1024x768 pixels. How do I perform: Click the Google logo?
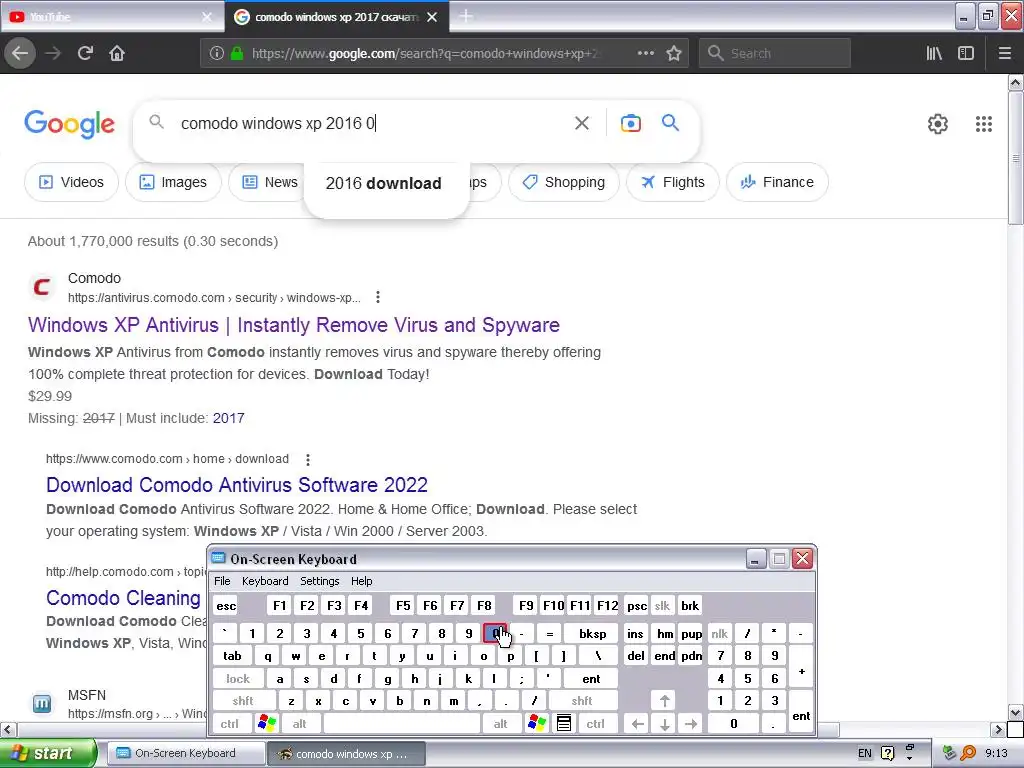[69, 124]
